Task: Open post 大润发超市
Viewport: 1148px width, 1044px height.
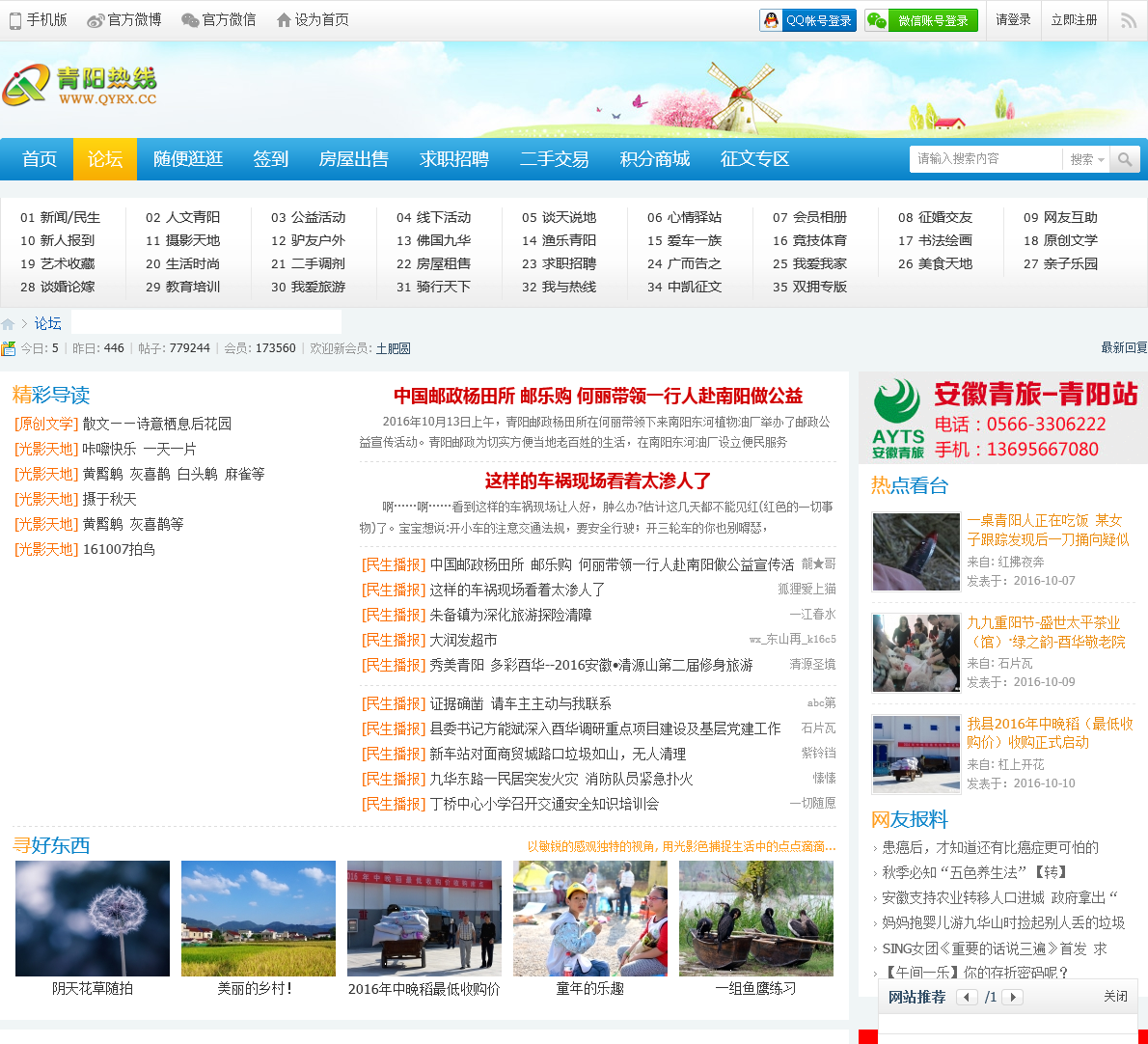Action: tap(463, 641)
